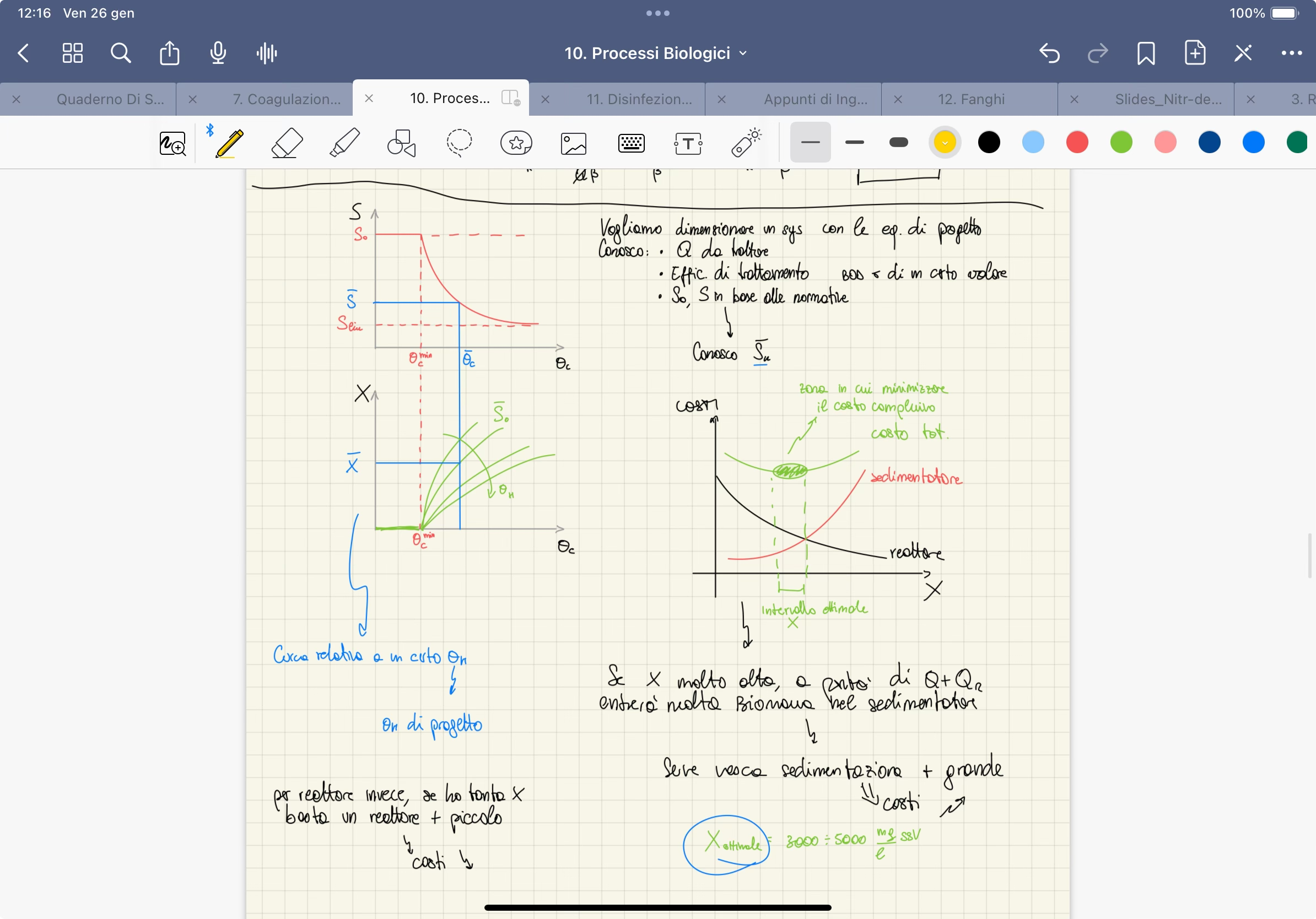Pick the red pen color
This screenshot has height=919, width=1316.
pos(1077,142)
